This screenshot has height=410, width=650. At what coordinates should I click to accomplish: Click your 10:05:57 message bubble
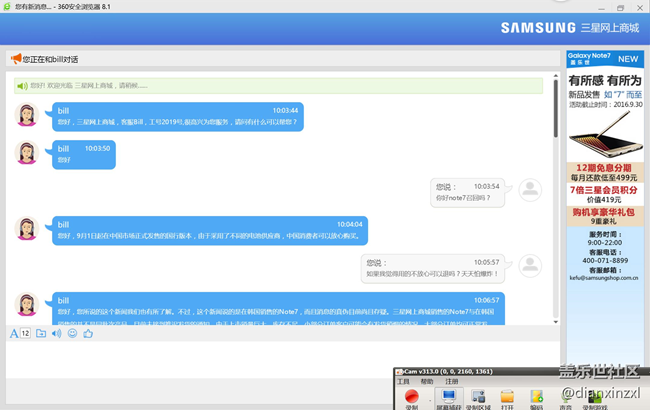coord(433,269)
